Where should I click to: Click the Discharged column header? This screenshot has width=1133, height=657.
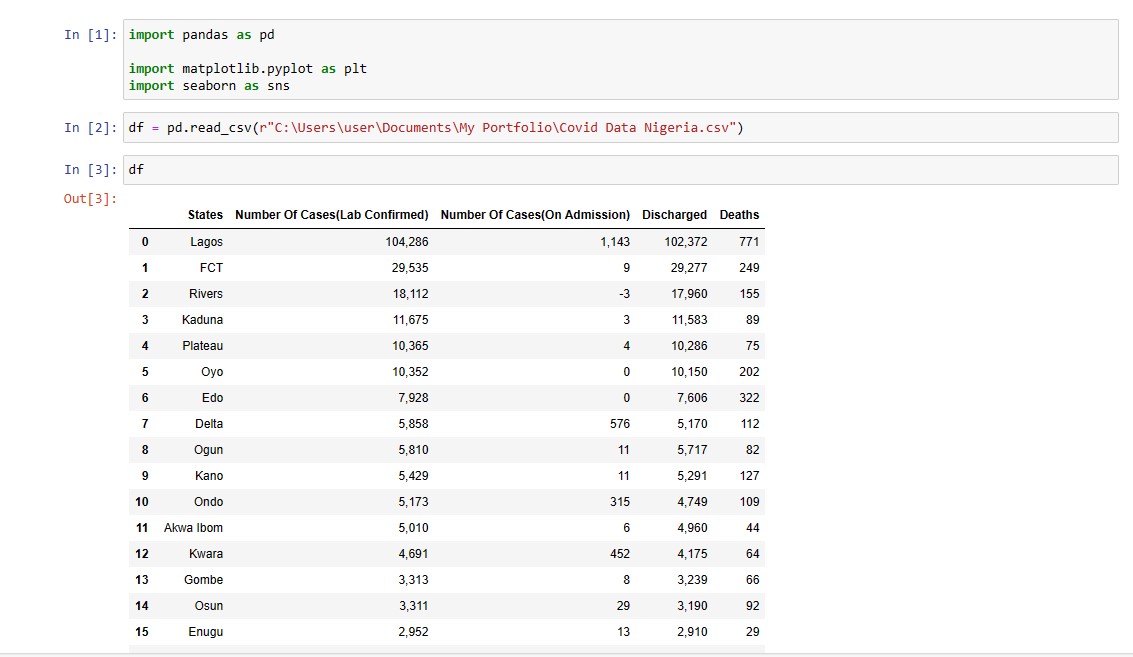[x=674, y=215]
